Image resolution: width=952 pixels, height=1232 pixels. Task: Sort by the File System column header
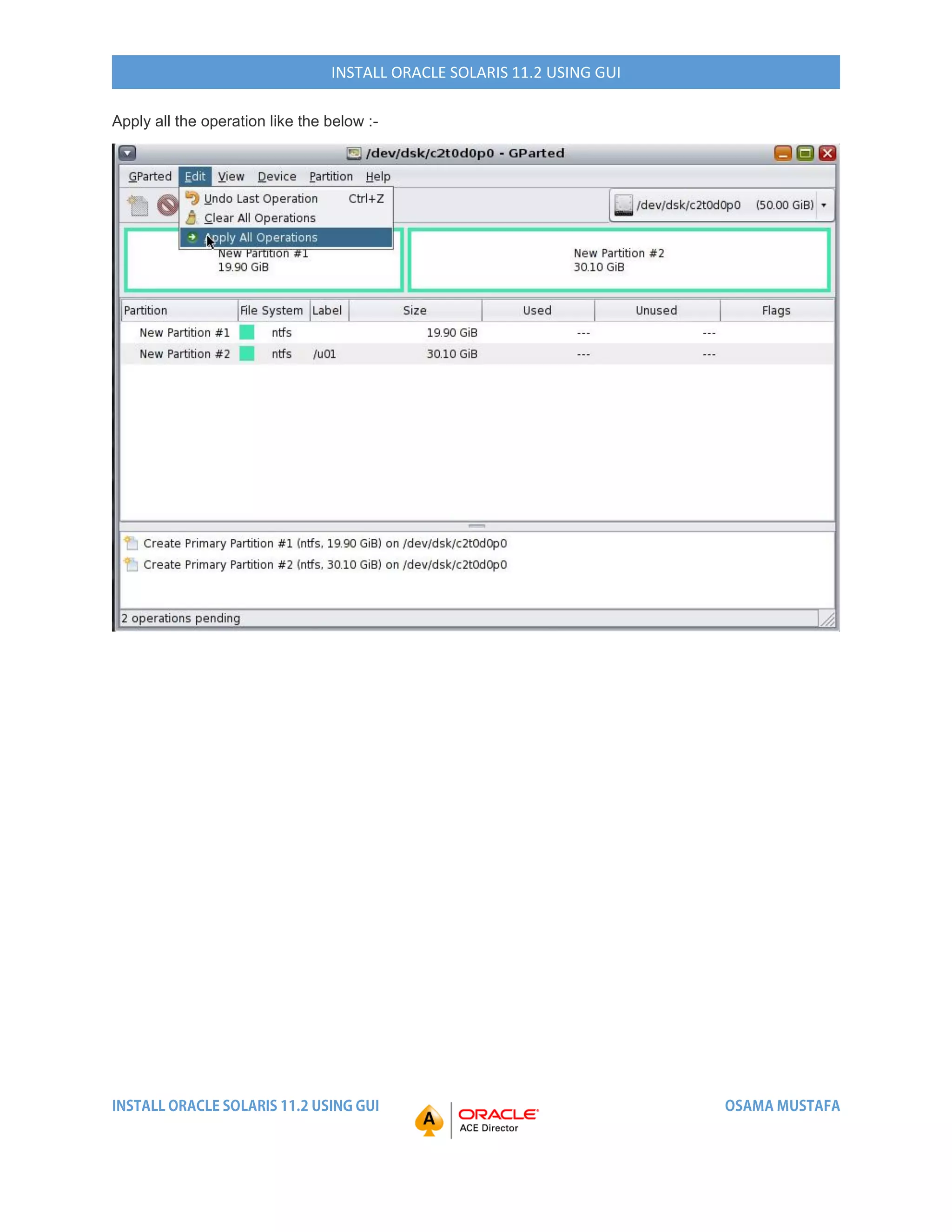pyautogui.click(x=273, y=310)
